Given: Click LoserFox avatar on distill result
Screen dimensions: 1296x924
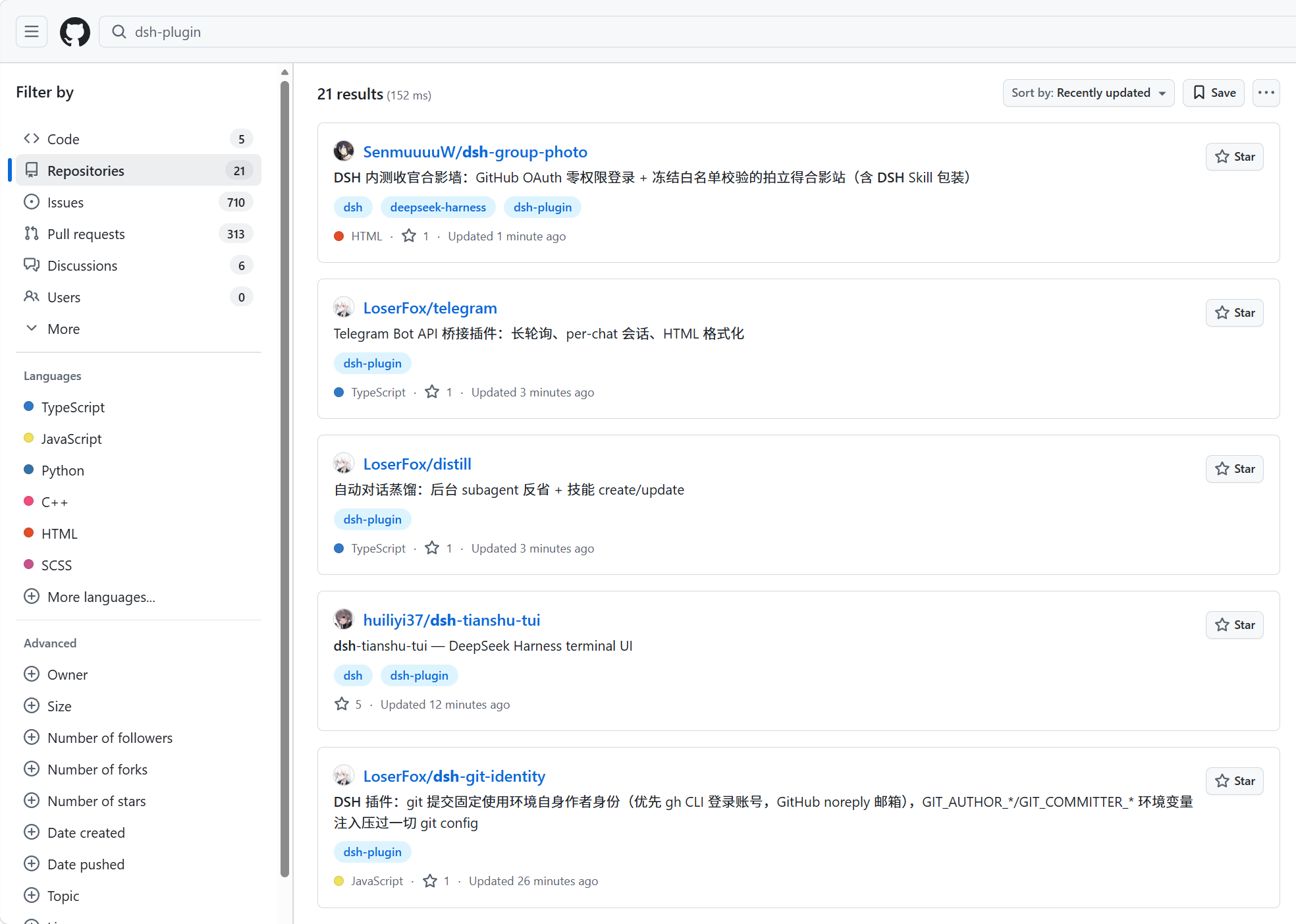Looking at the screenshot, I should (344, 463).
